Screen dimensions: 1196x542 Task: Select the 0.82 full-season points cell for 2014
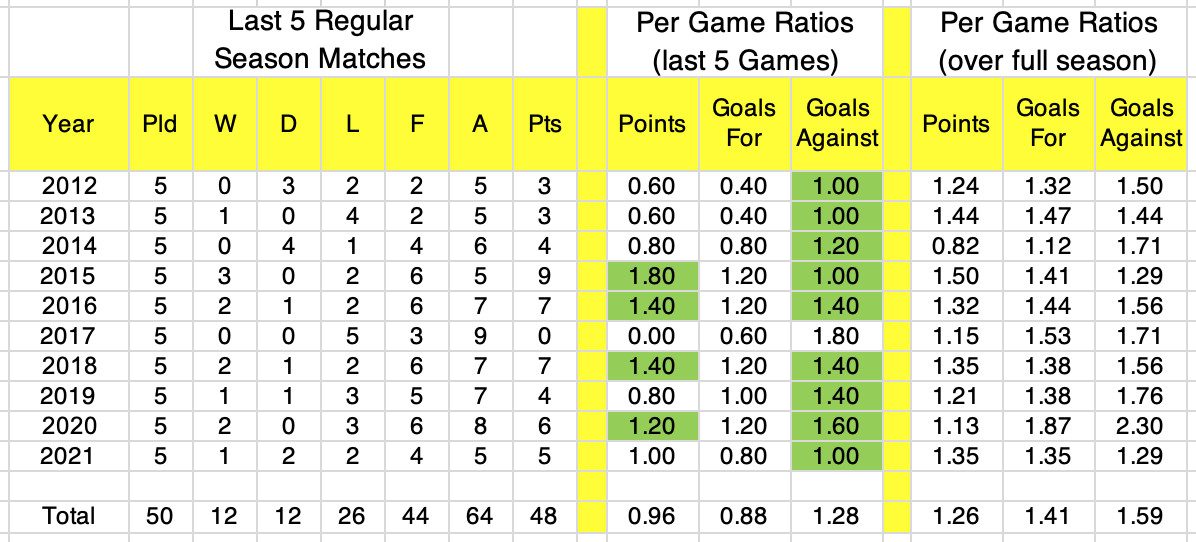[955, 246]
